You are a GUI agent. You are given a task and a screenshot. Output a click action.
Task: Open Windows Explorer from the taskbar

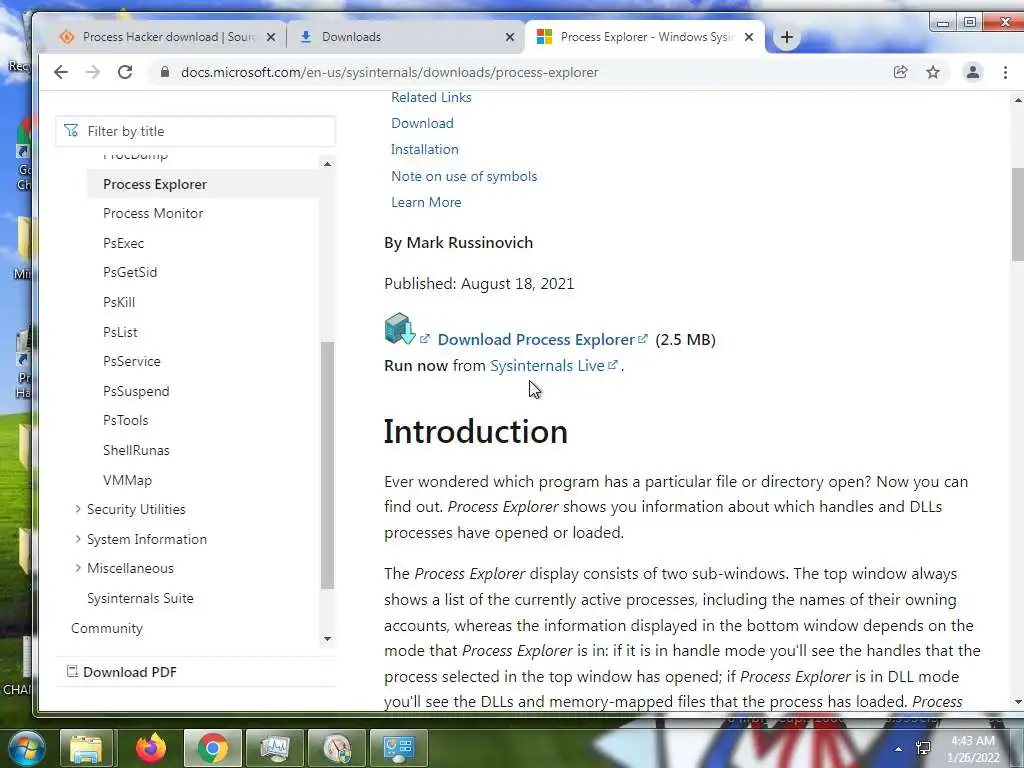tap(86, 748)
